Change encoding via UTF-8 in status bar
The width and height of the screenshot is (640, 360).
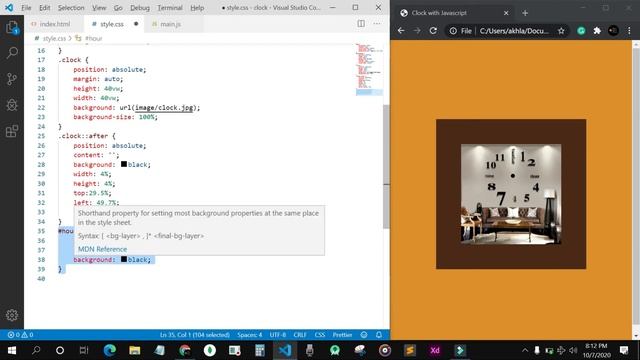(278, 335)
